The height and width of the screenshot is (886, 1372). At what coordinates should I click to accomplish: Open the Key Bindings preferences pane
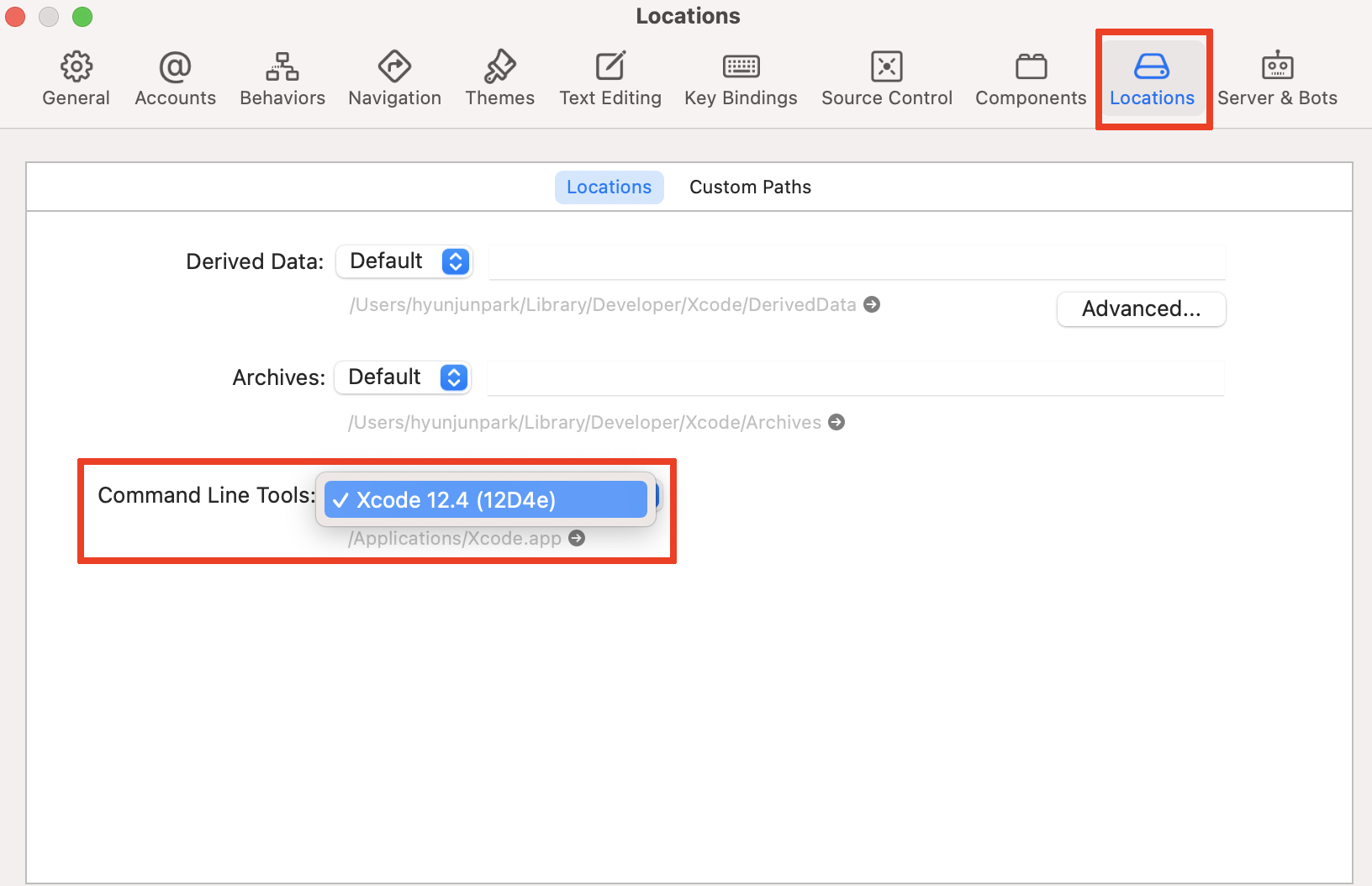[741, 79]
